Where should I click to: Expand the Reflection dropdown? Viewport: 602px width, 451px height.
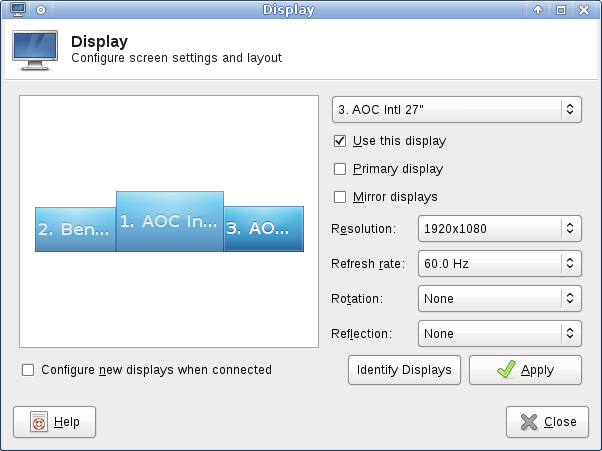(x=498, y=334)
